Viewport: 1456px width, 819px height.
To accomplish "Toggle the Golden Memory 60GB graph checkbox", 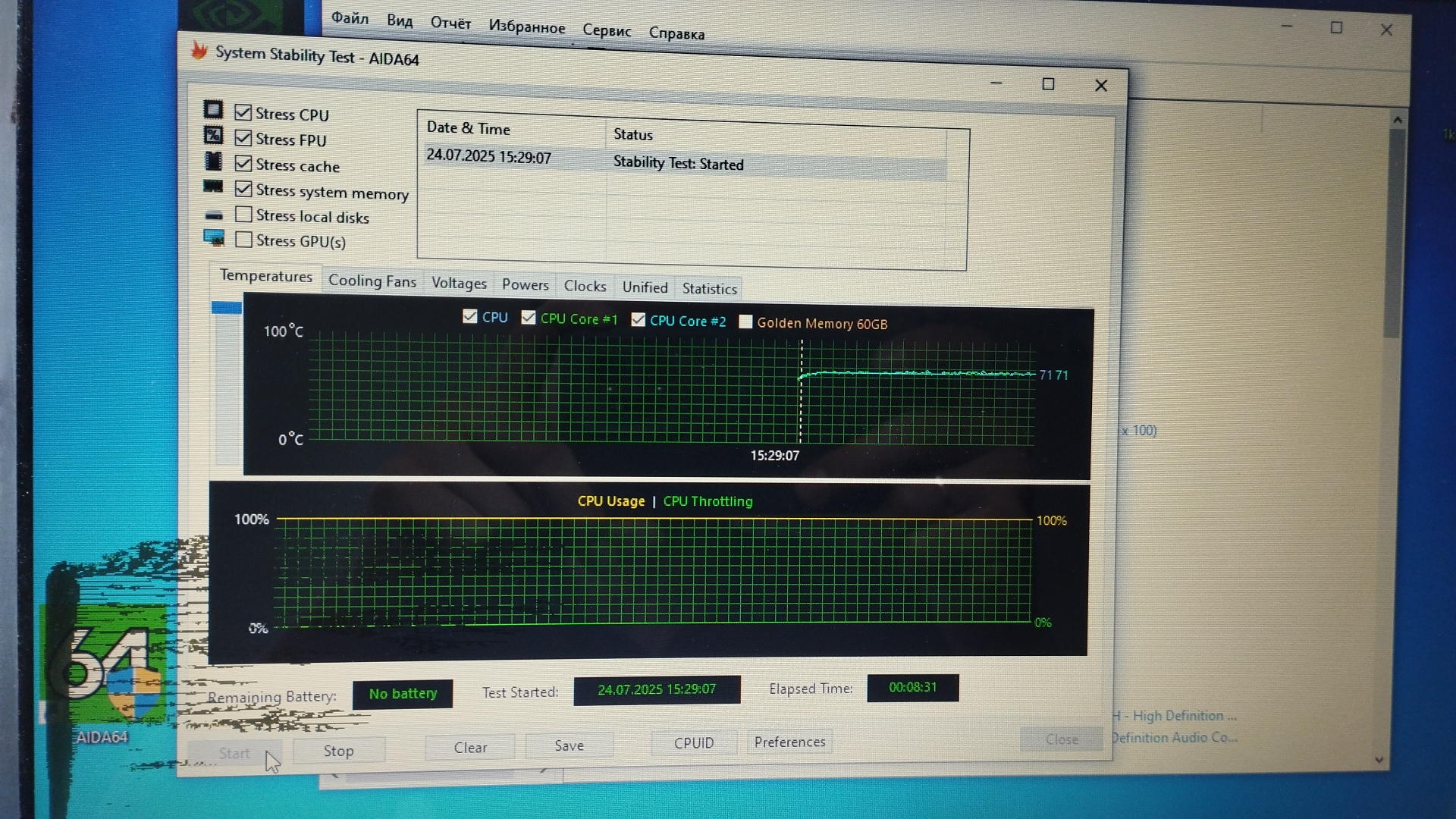I will tap(745, 322).
